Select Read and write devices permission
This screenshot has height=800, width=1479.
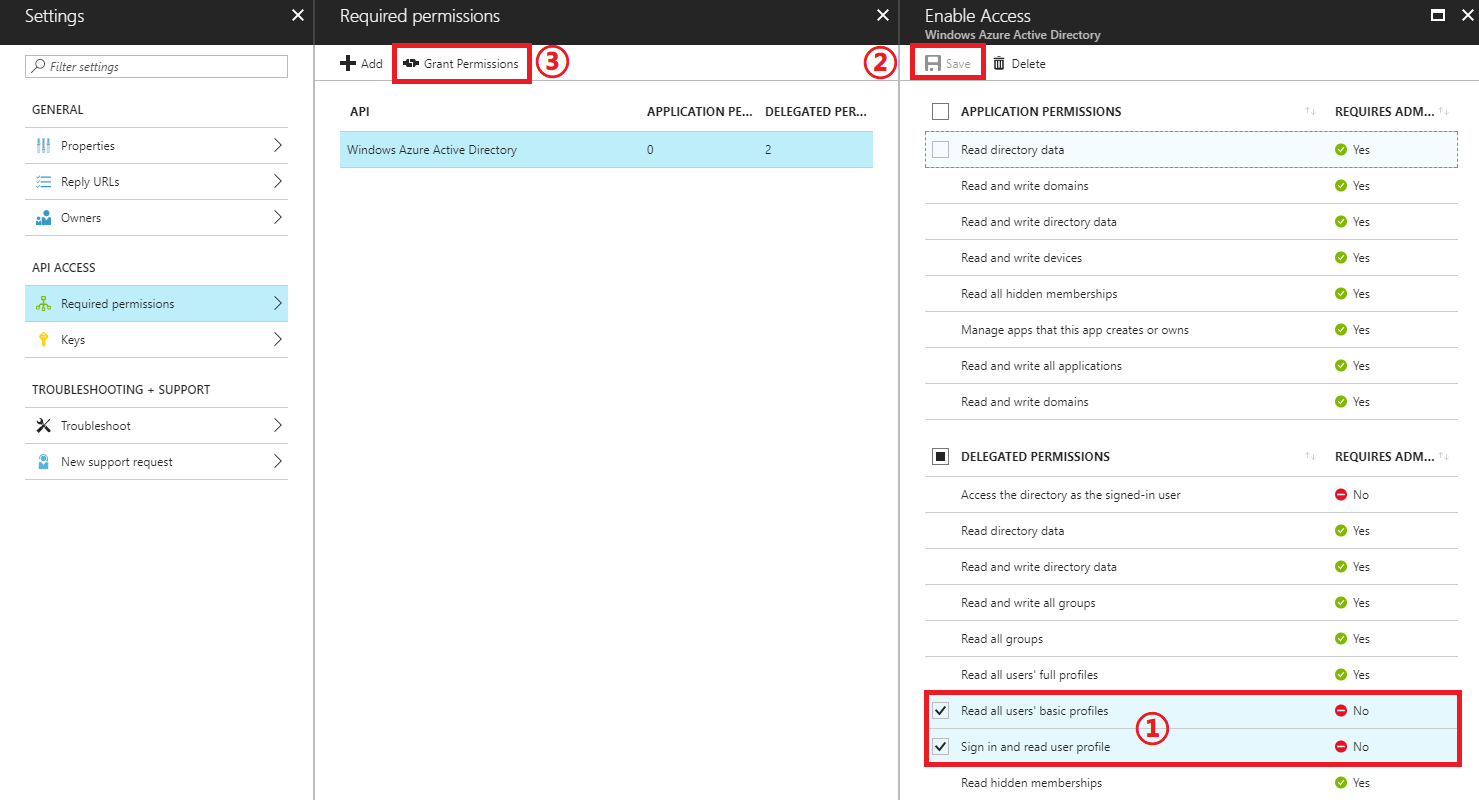[x=1191, y=258]
